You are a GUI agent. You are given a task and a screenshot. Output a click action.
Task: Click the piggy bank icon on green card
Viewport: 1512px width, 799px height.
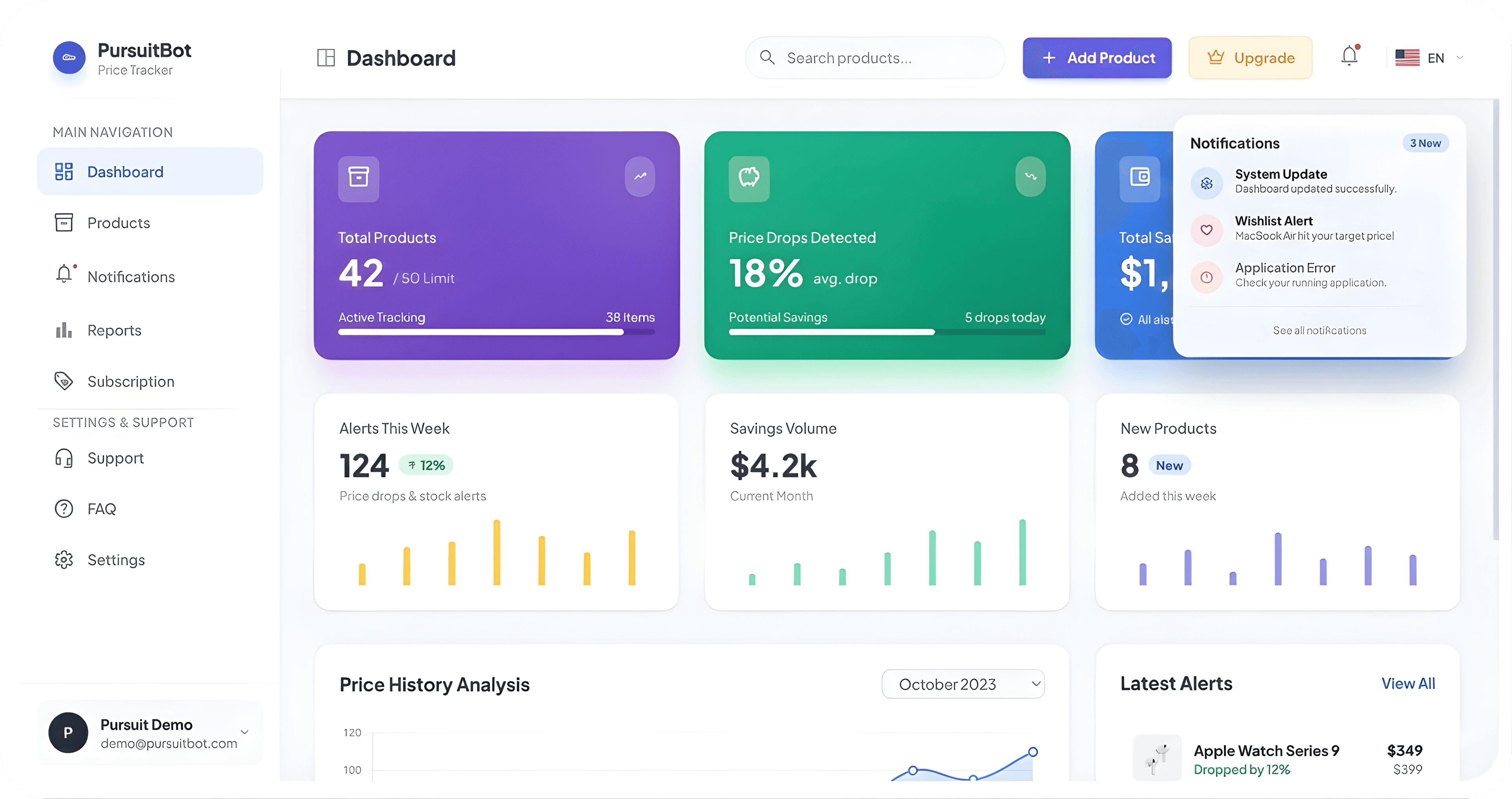[749, 178]
